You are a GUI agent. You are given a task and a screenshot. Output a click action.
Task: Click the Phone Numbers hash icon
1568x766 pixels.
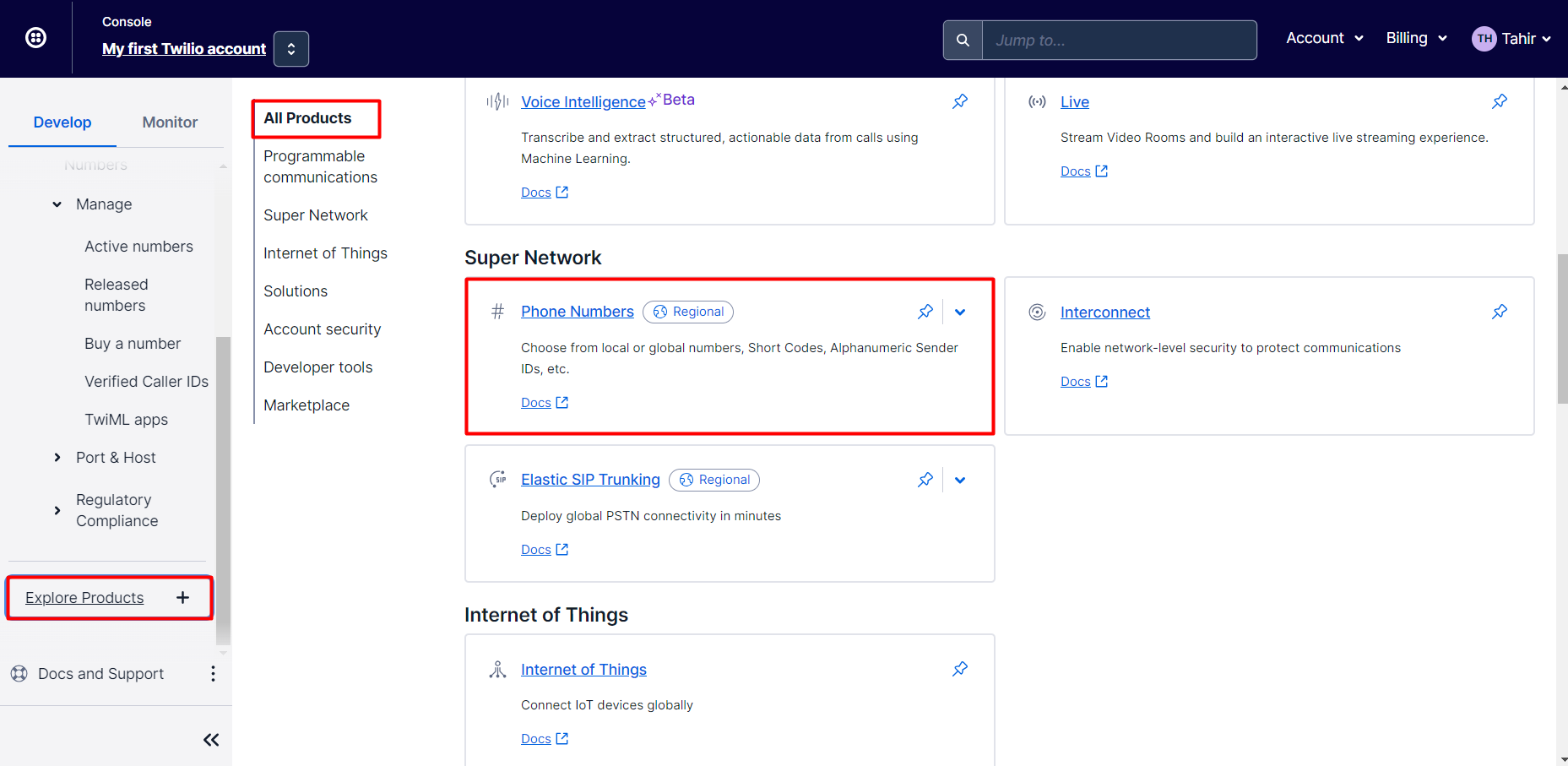click(497, 312)
